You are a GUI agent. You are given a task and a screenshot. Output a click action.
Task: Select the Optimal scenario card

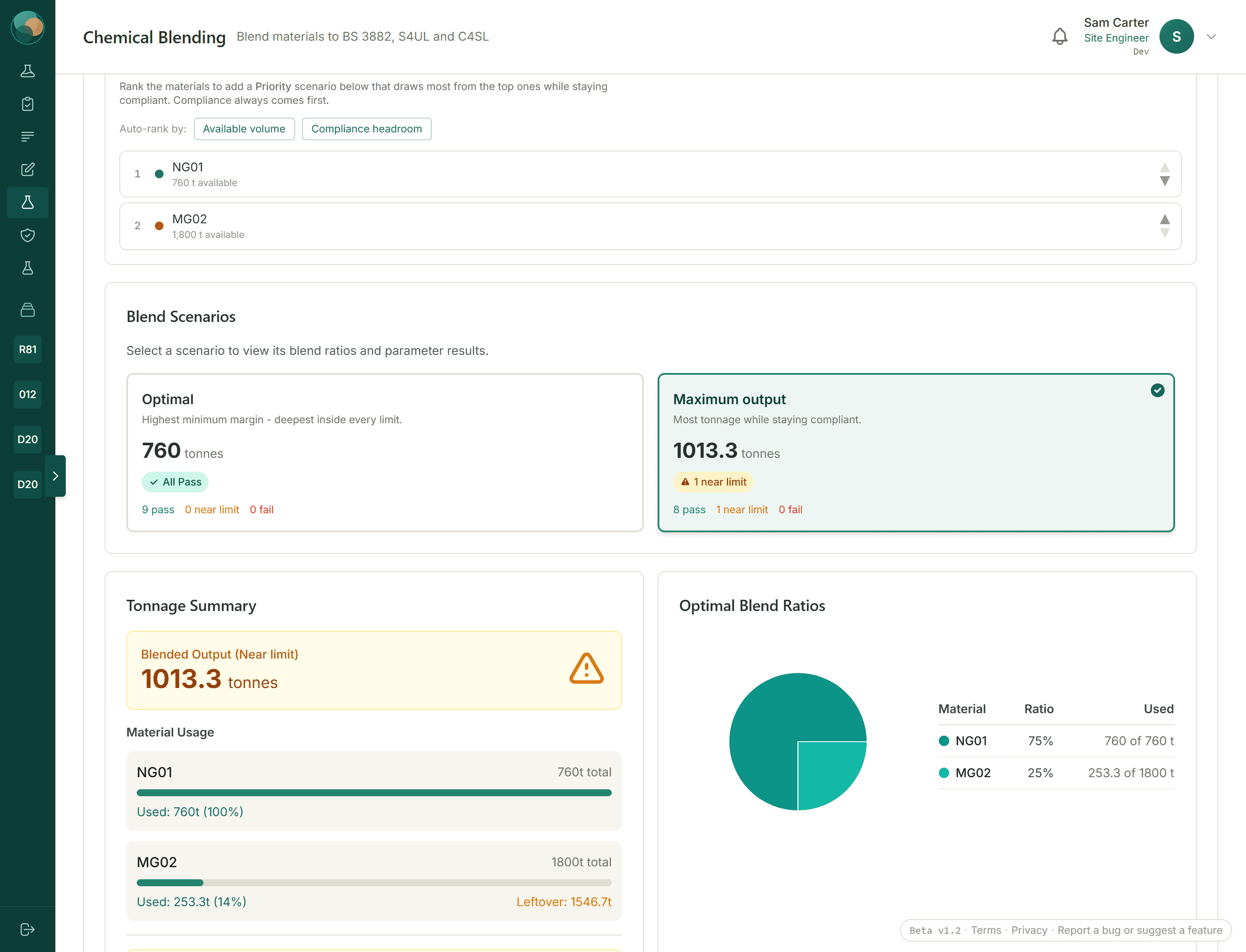(385, 452)
